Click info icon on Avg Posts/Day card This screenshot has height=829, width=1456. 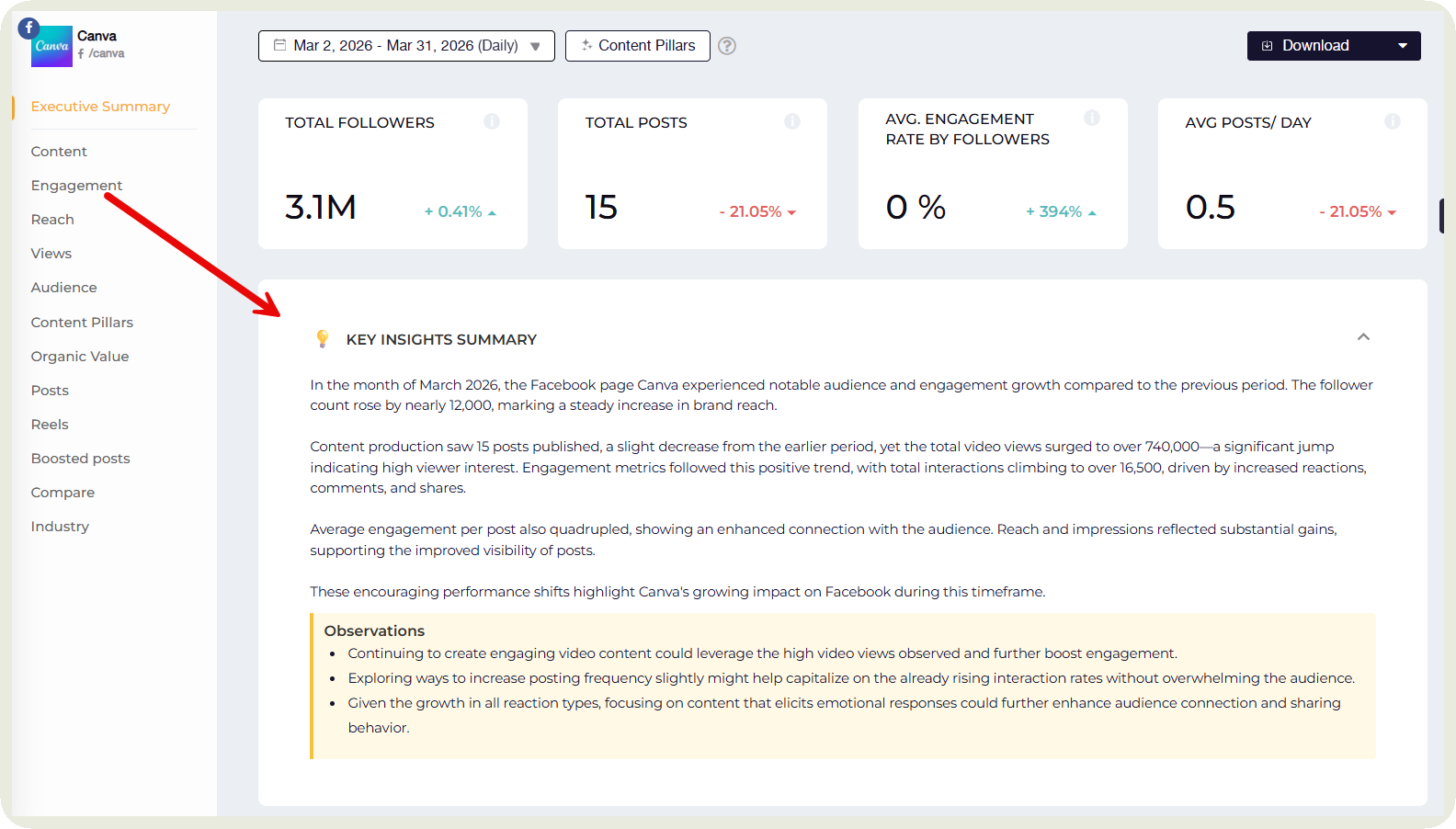click(x=1393, y=121)
